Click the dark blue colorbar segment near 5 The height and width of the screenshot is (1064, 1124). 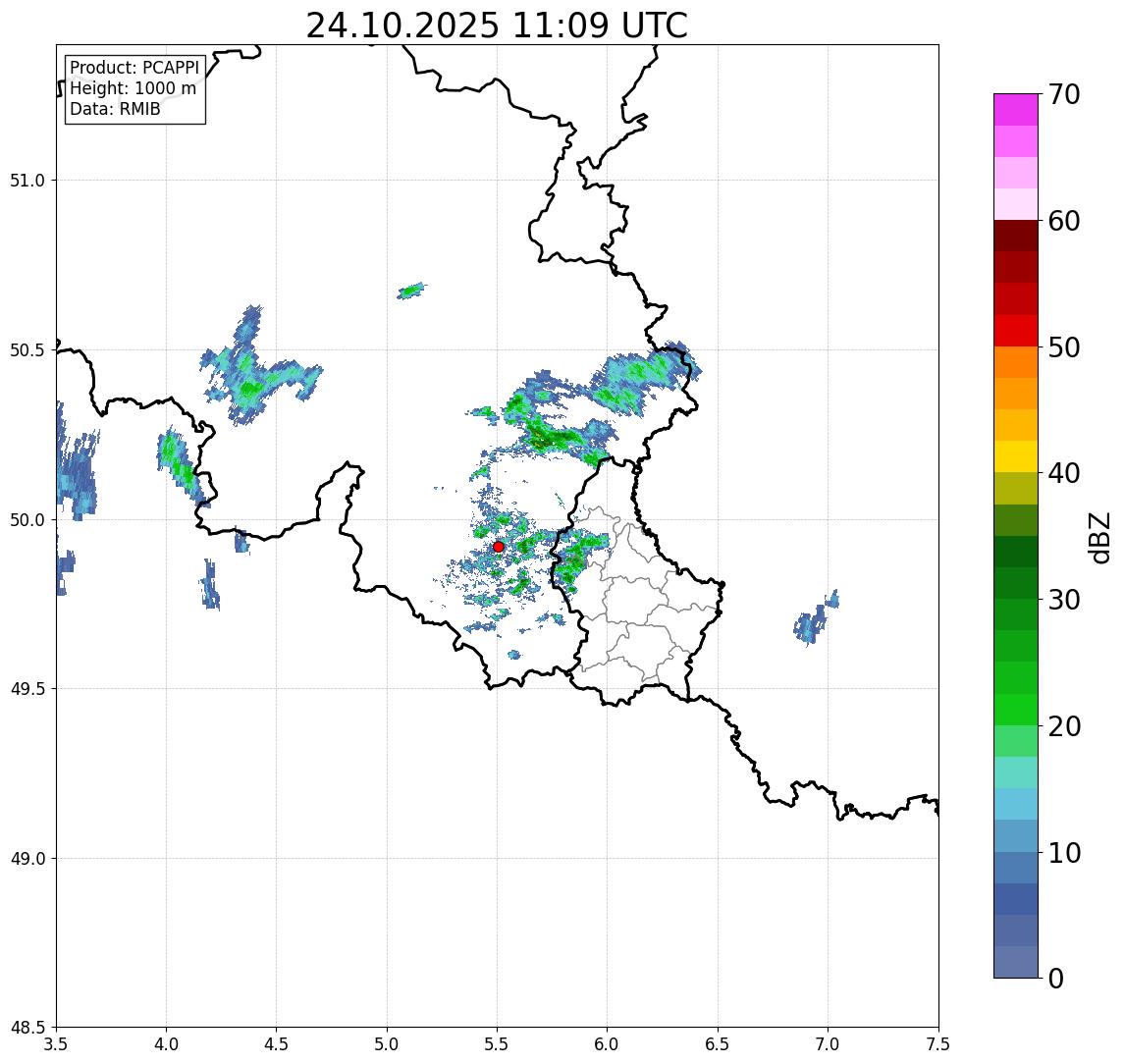point(1016,899)
